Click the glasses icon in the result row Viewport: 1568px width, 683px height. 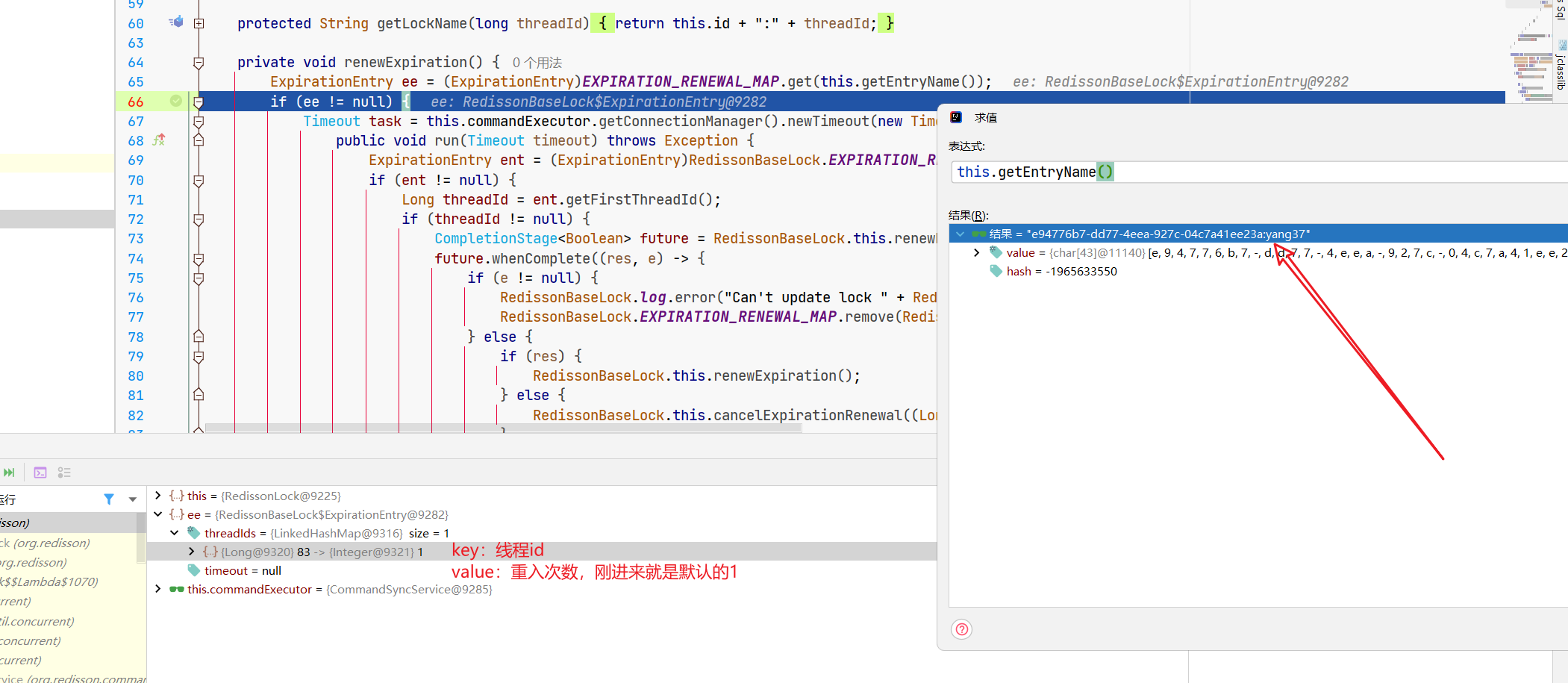(x=979, y=234)
